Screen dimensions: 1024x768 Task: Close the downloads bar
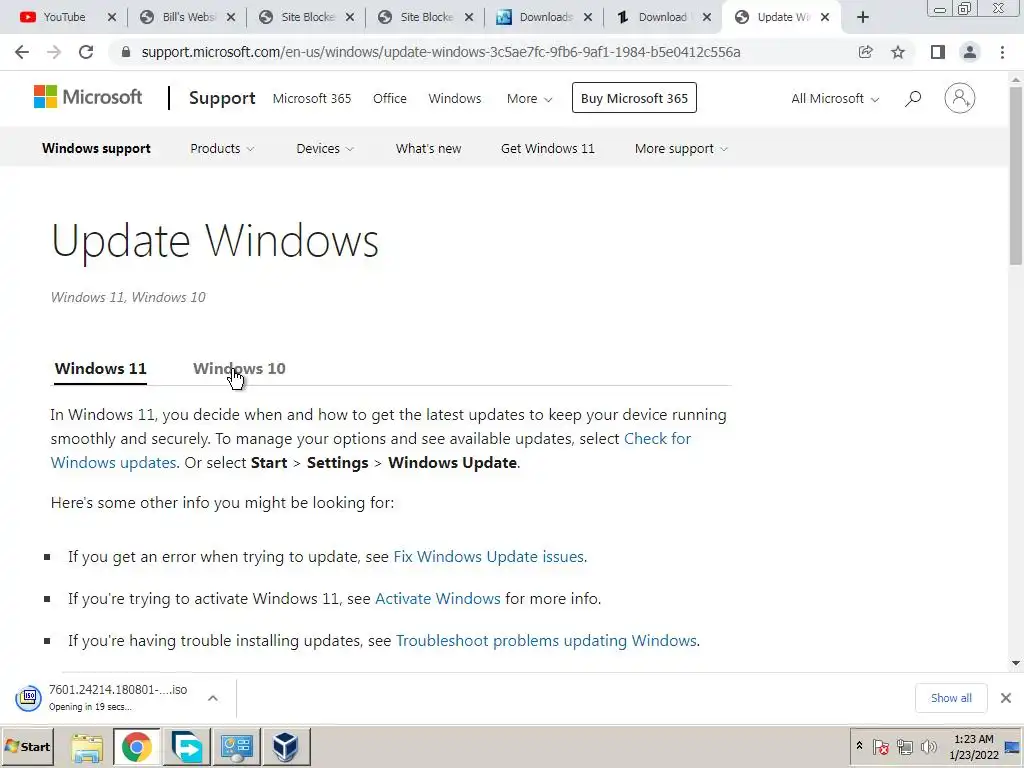pyautogui.click(x=1006, y=698)
